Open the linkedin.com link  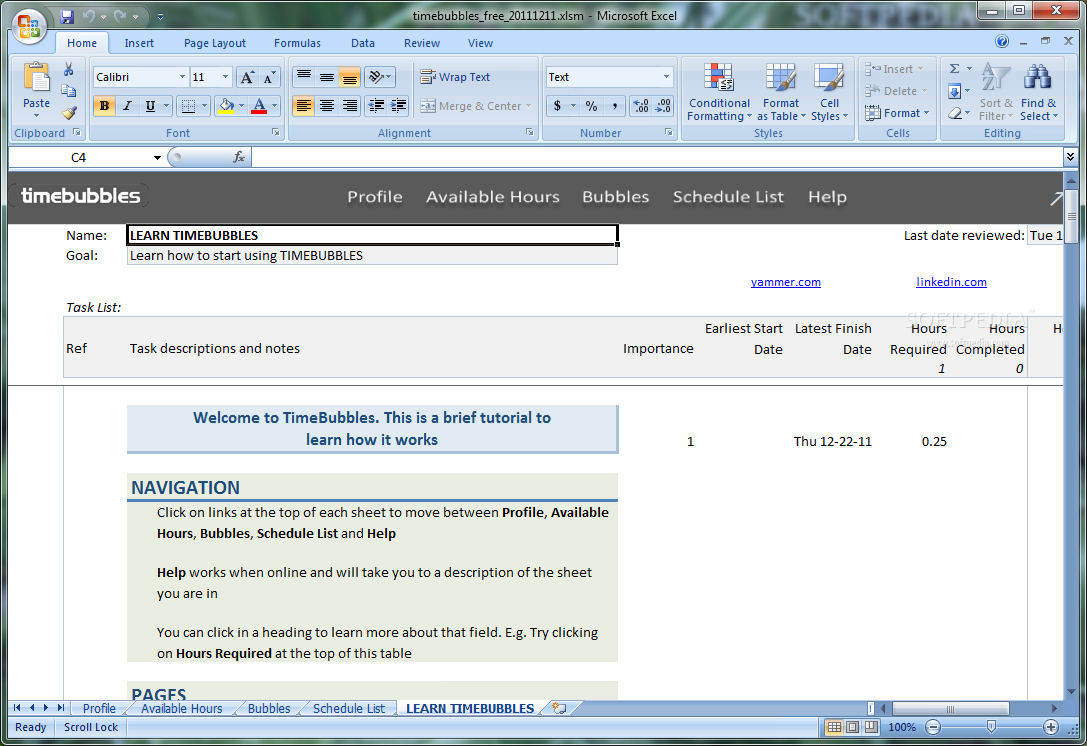(951, 282)
